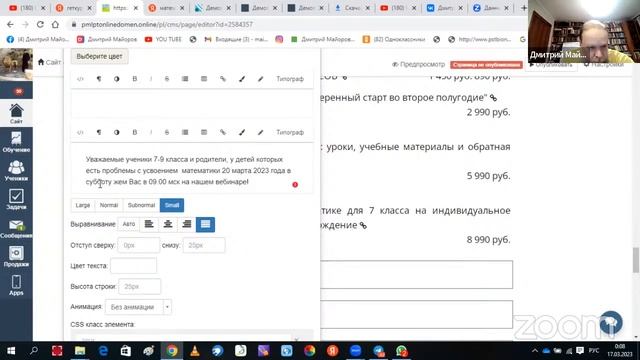The height and width of the screenshot is (360, 640).
Task: Click link icon beside 8 990 руб. description
Action: coord(363,225)
